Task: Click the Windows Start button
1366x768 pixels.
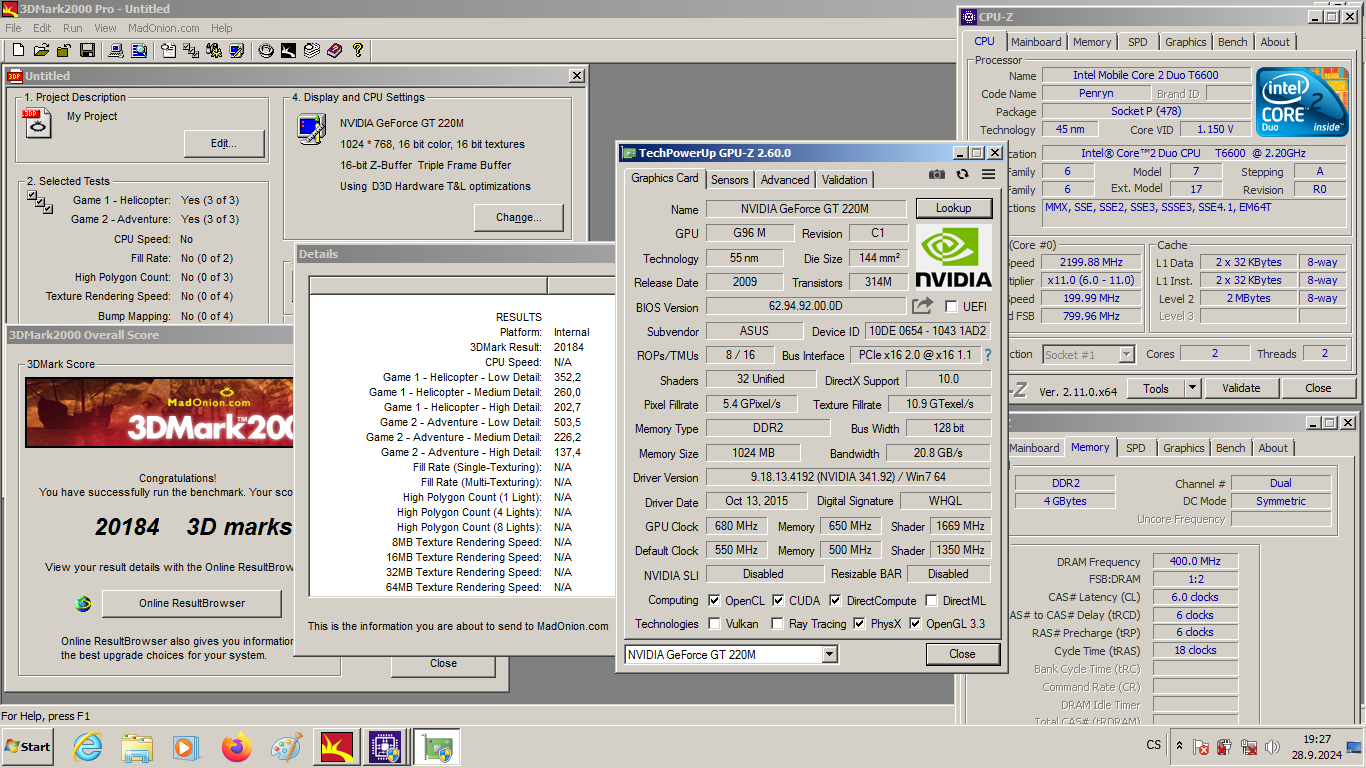Action: [28, 747]
